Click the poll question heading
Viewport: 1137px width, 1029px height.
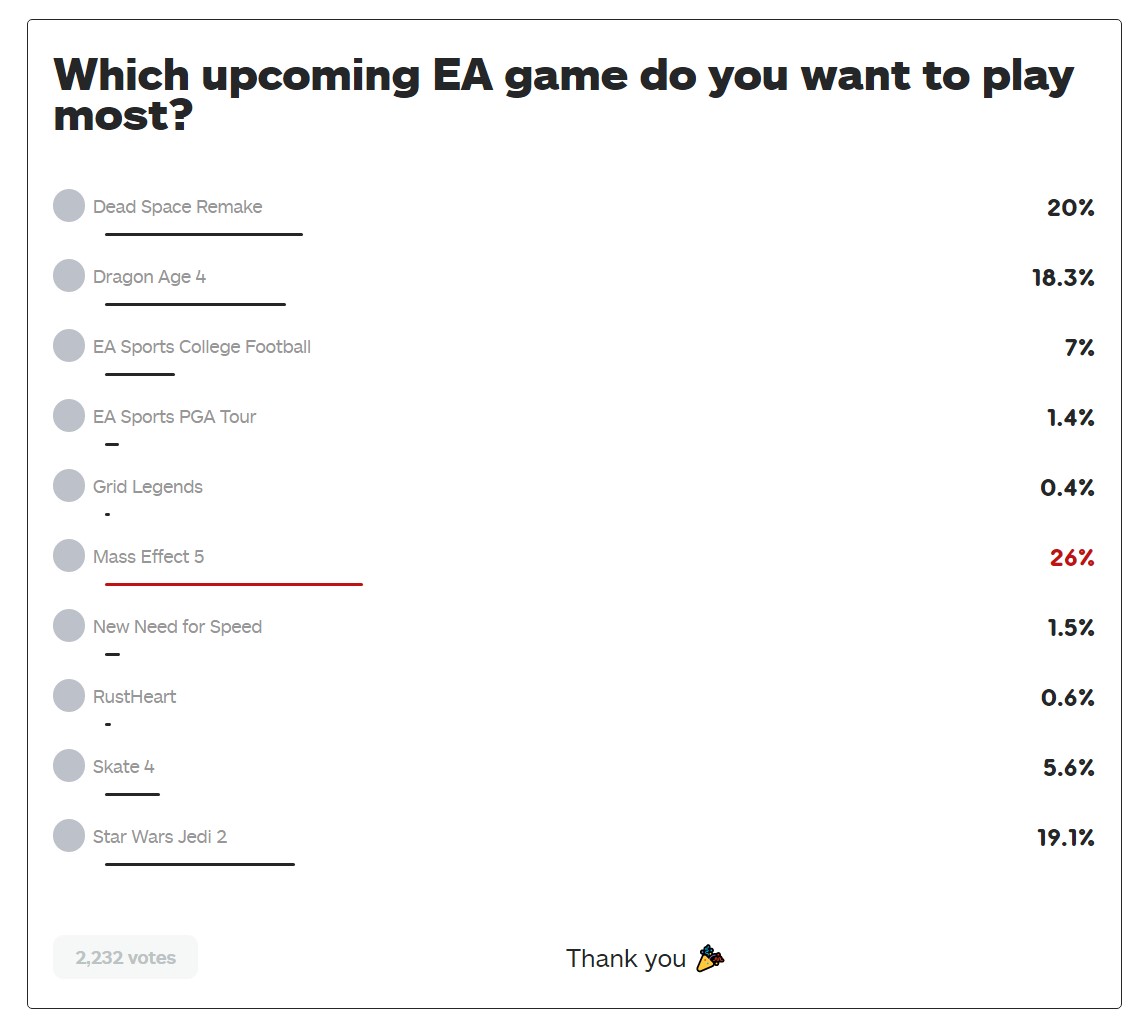click(x=563, y=96)
